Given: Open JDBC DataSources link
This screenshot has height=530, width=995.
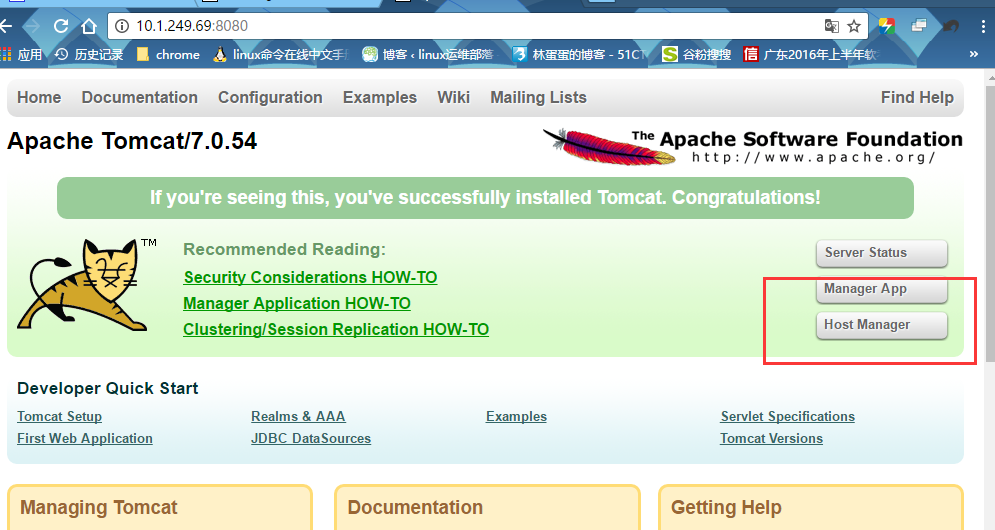Looking at the screenshot, I should (x=311, y=439).
